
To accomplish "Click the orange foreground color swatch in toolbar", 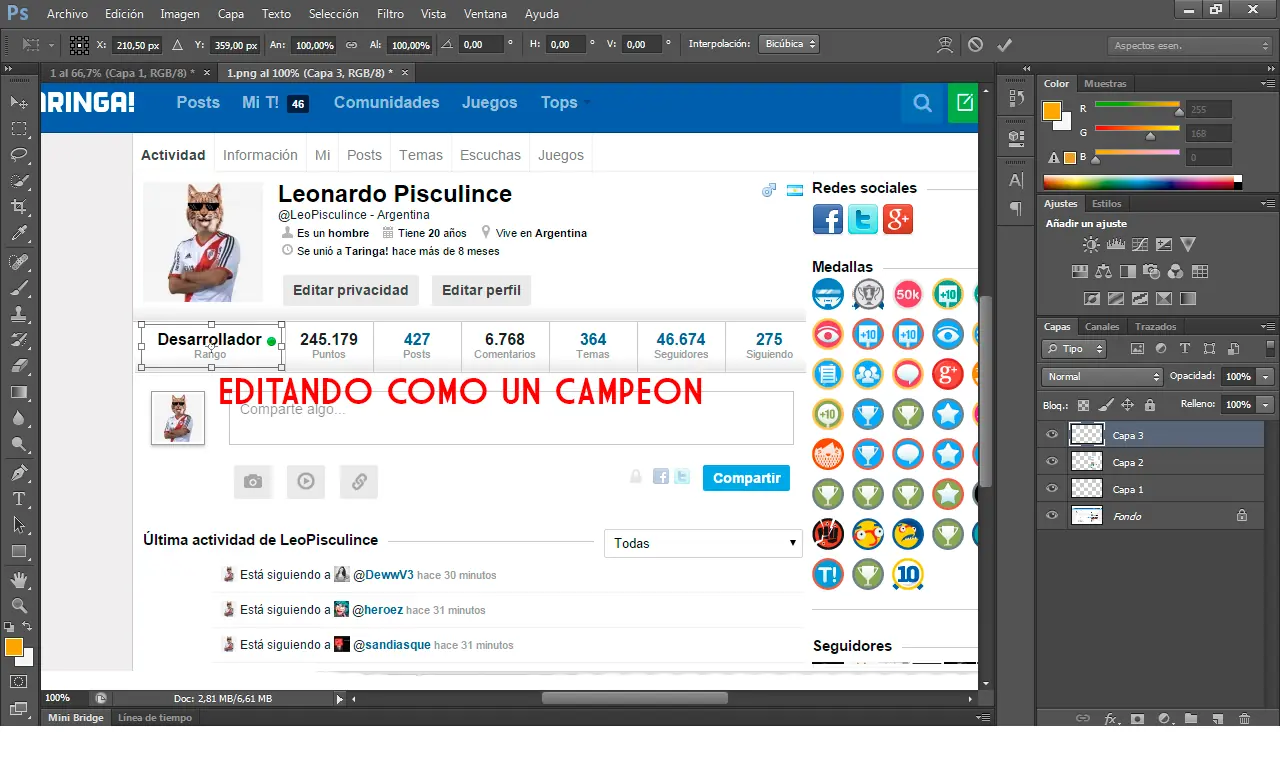I will click(13, 647).
